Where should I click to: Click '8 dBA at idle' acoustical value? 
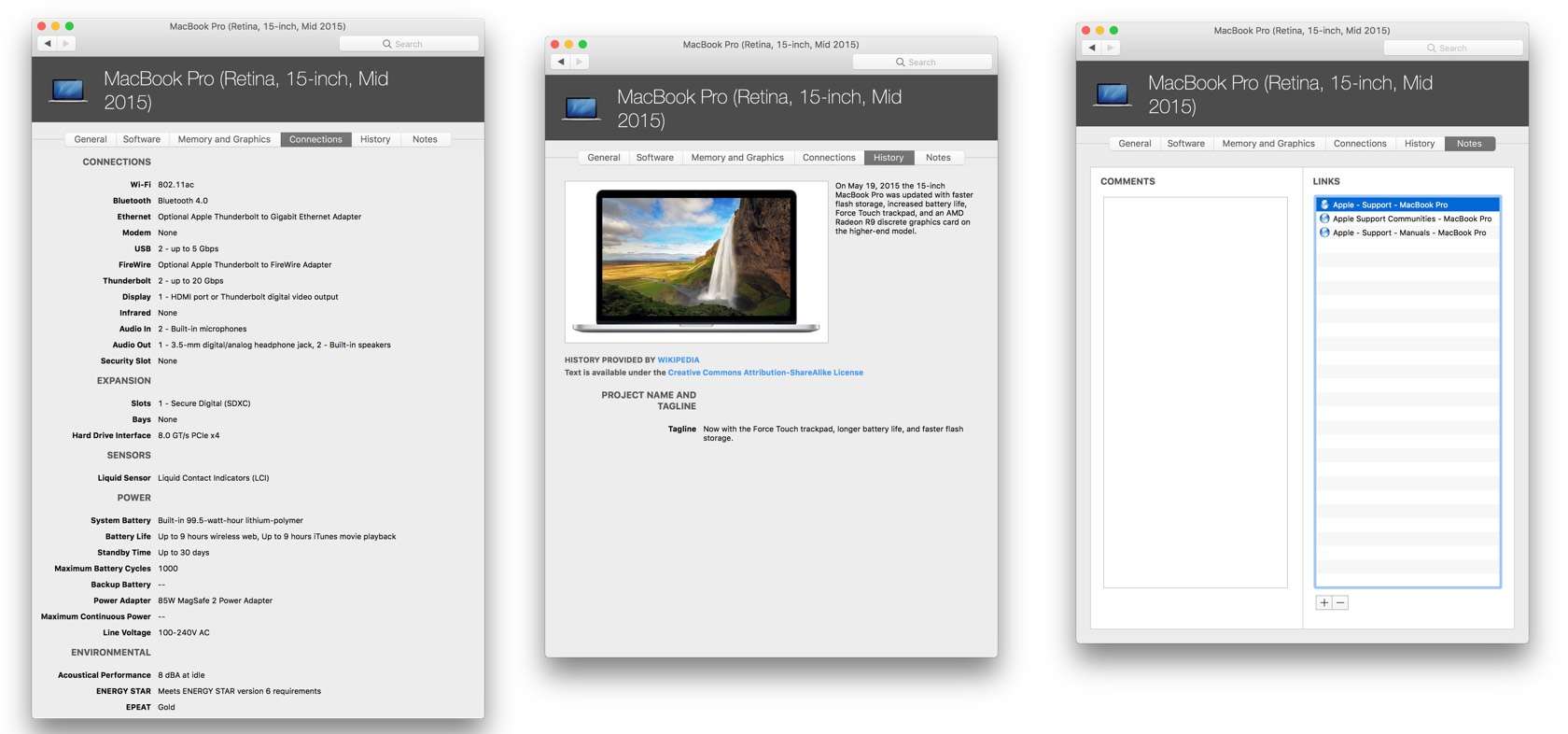[181, 675]
